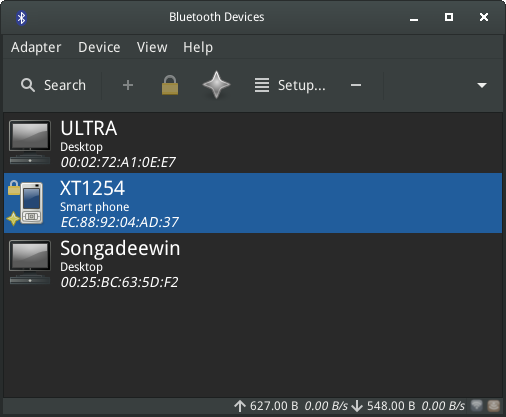Click the ULTRA desktop computer icon
Screen dimensions: 506x417
pos(30,142)
